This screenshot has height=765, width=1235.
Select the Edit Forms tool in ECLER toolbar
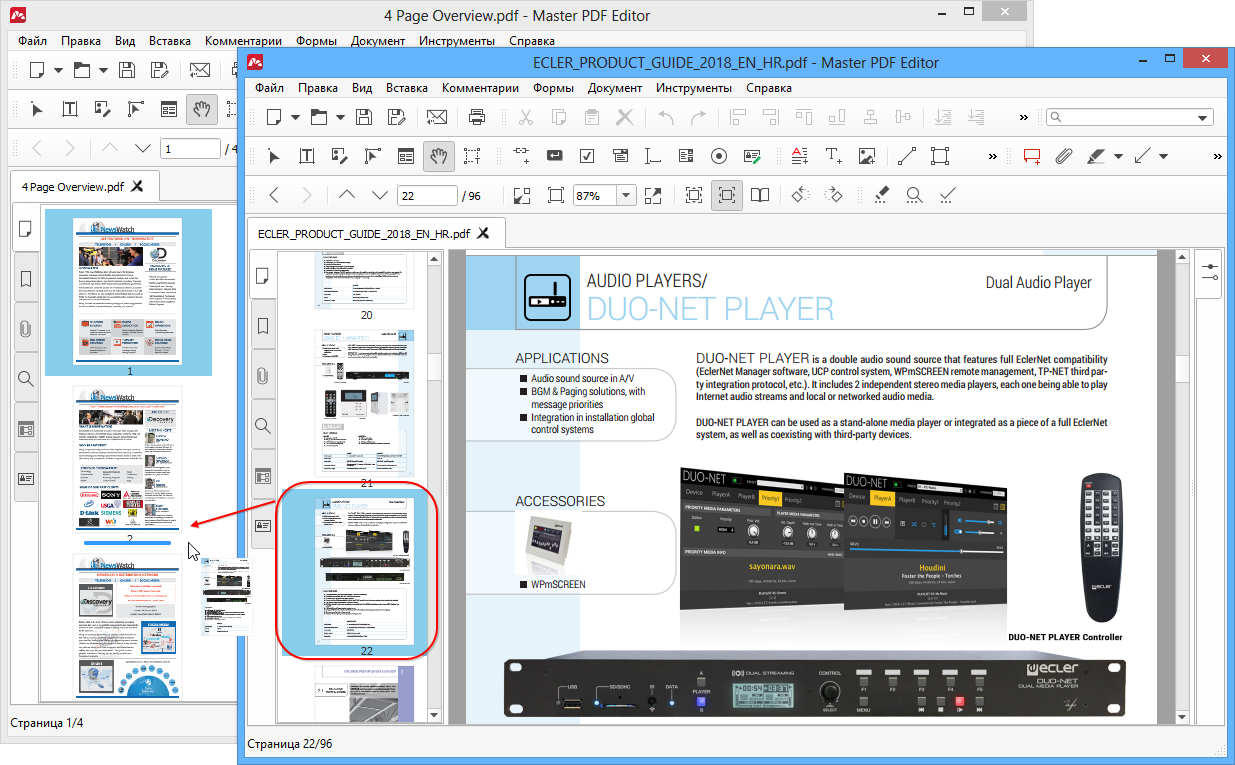(x=405, y=156)
